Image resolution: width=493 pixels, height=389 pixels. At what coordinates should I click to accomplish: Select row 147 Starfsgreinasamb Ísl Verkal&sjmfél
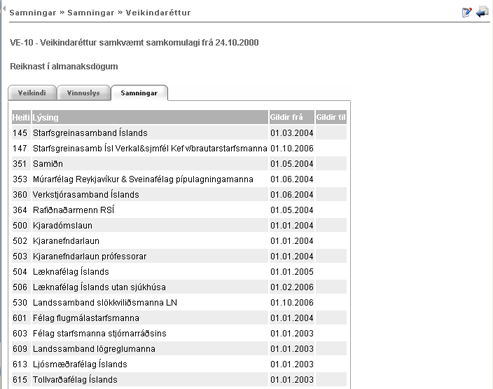pyautogui.click(x=179, y=148)
